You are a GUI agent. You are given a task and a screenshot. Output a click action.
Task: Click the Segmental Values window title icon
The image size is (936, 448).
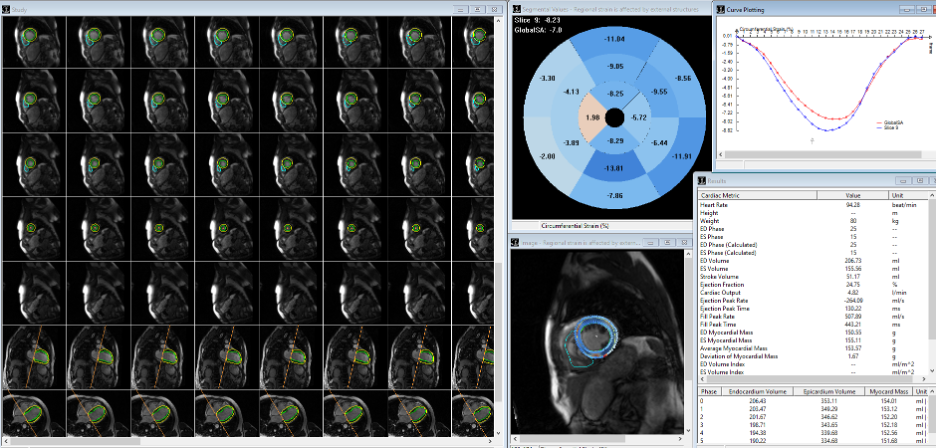(x=516, y=8)
